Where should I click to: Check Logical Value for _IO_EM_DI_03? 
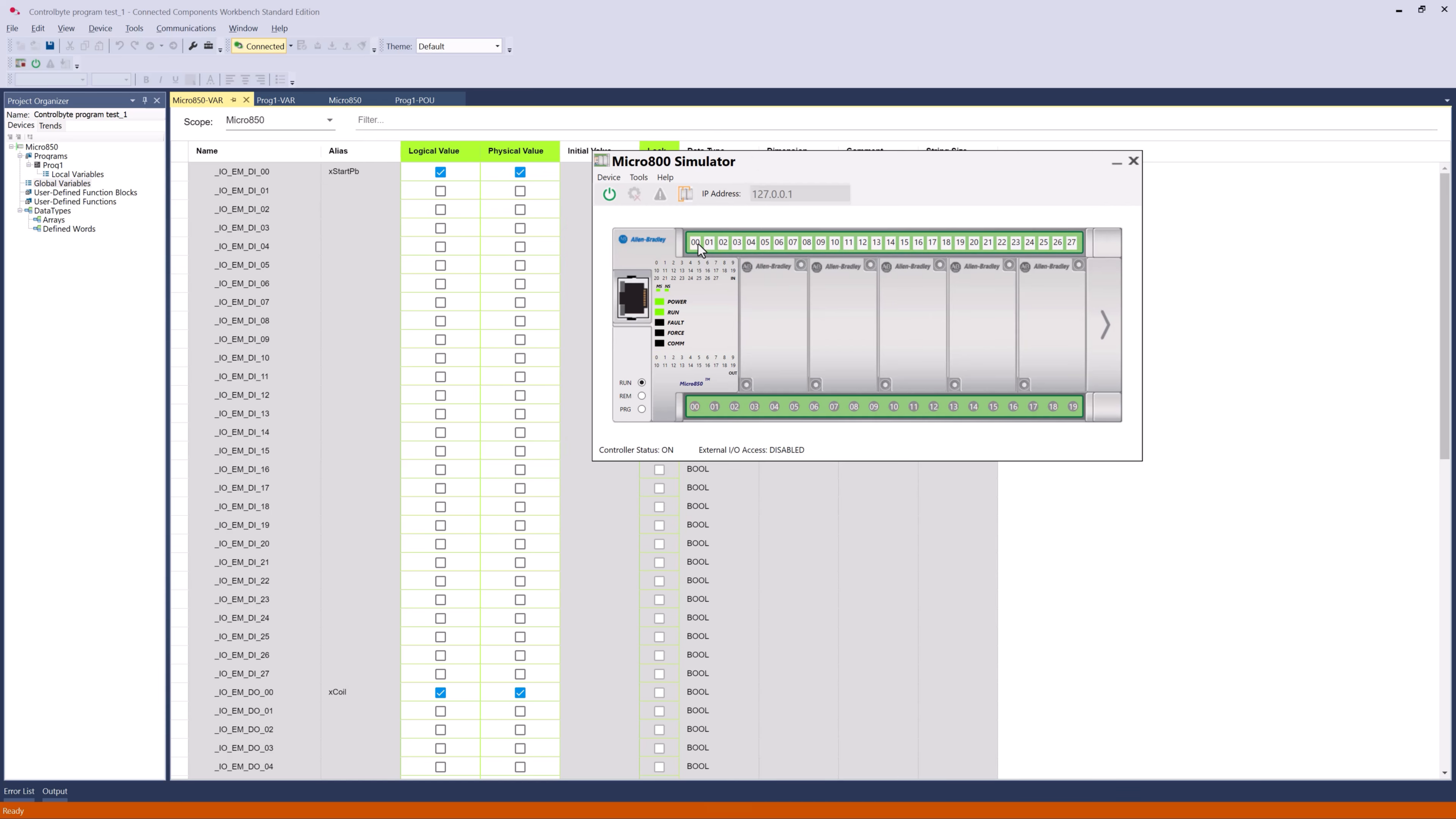(x=440, y=228)
